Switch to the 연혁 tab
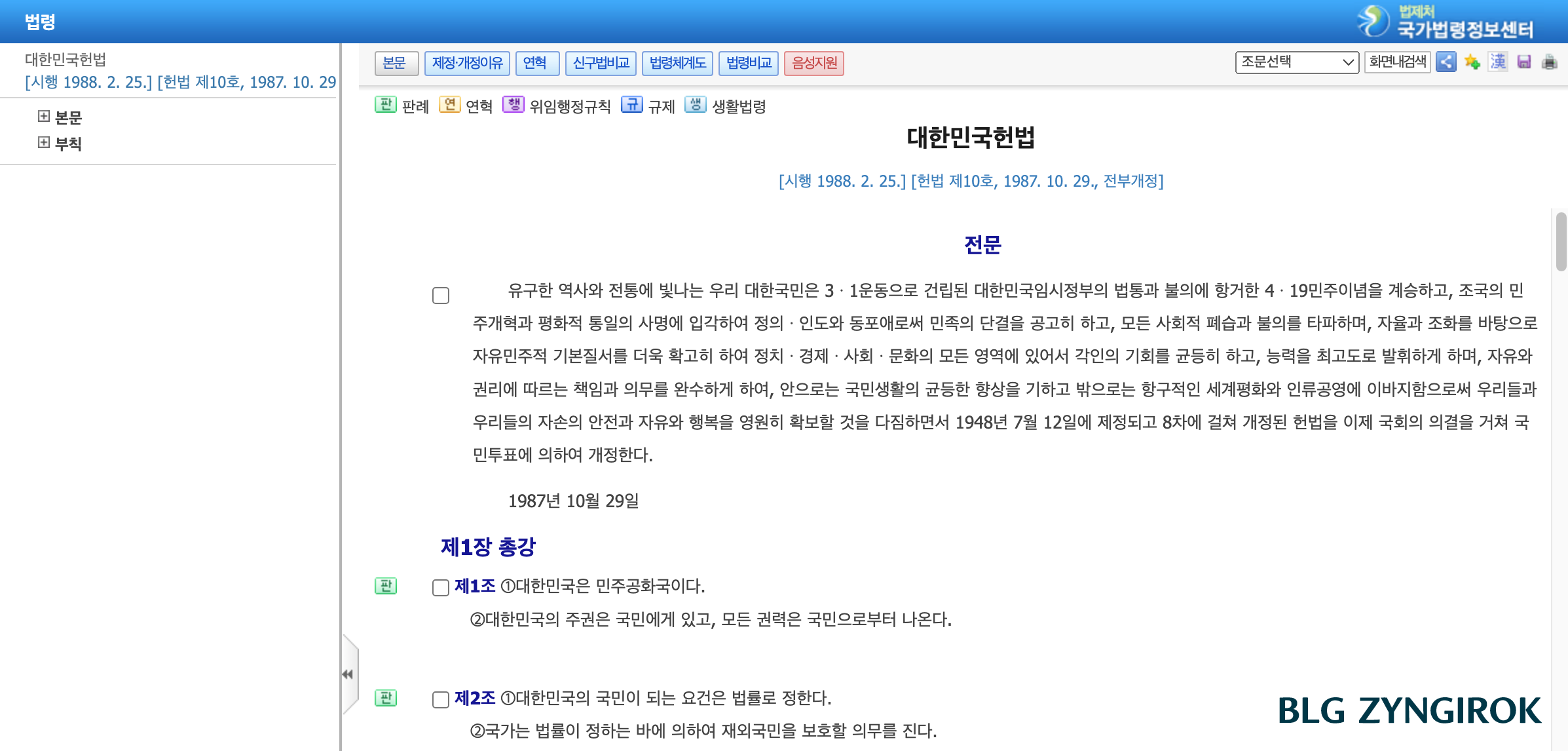Image resolution: width=1568 pixels, height=751 pixels. pos(537,63)
